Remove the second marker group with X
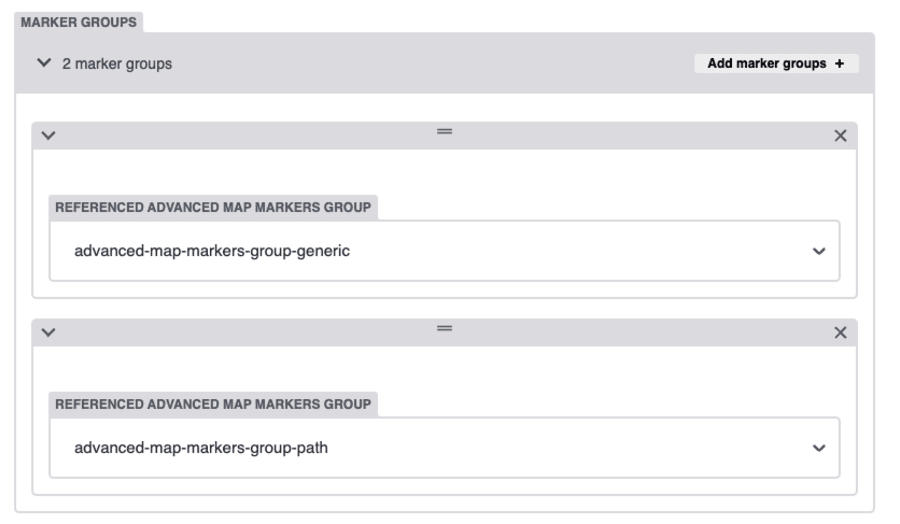The image size is (900, 524). tap(840, 332)
